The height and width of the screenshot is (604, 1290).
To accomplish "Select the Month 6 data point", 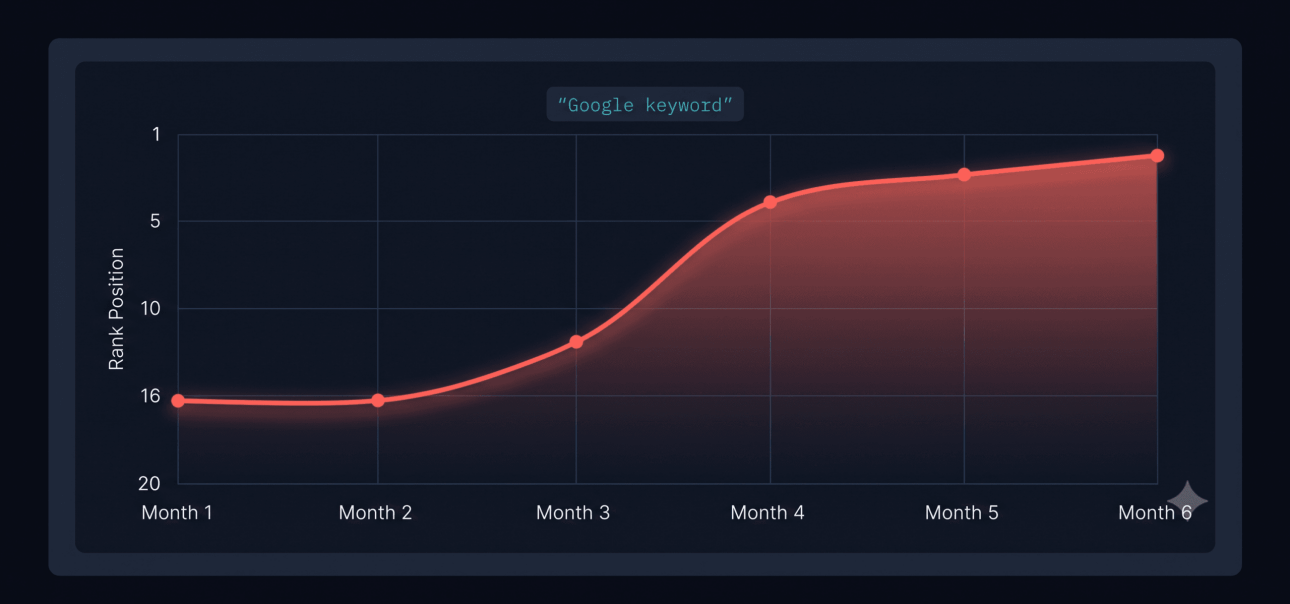I will point(1157,156).
